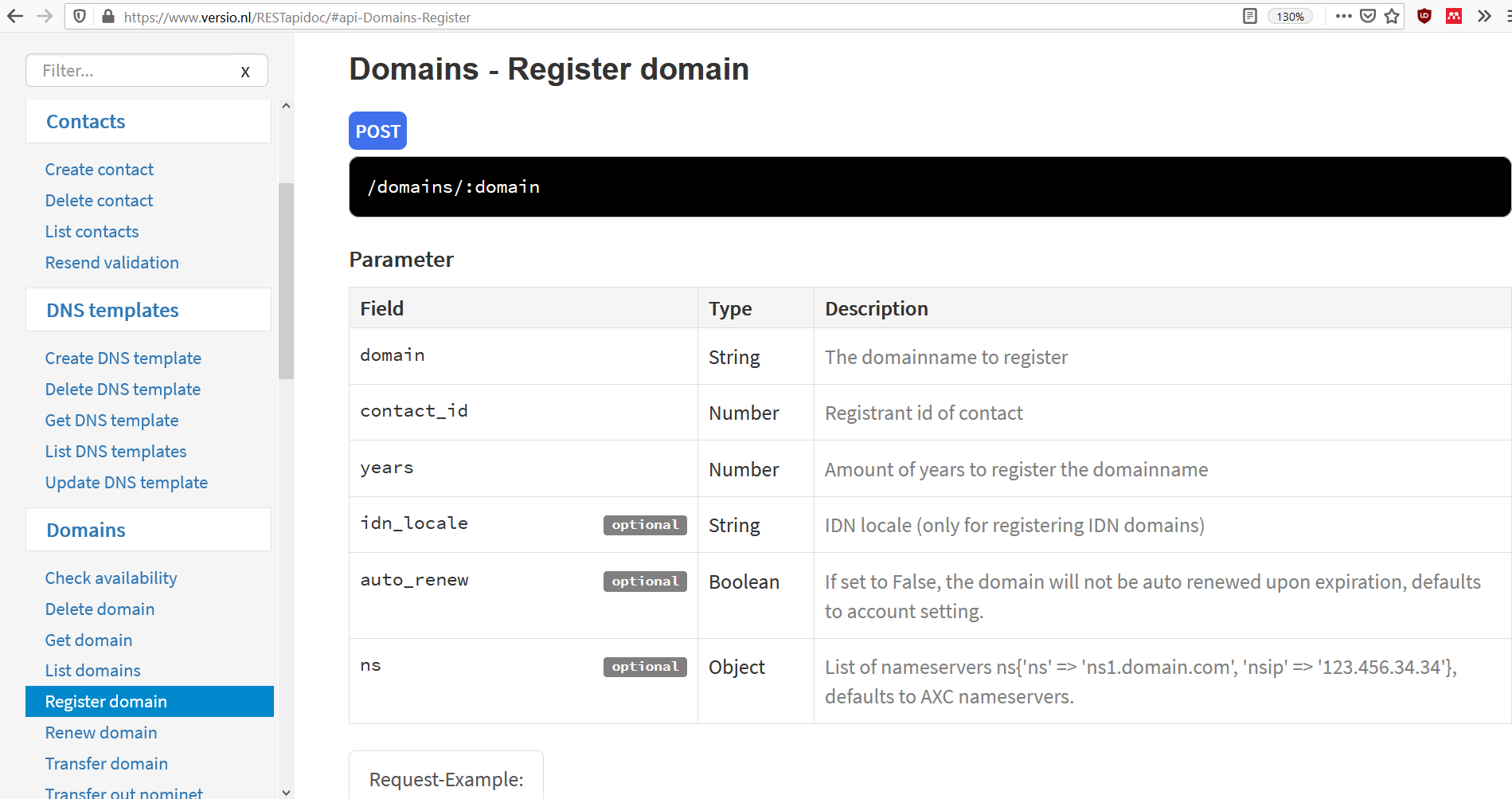Open the red Mendeley extension icon

pos(1454,16)
